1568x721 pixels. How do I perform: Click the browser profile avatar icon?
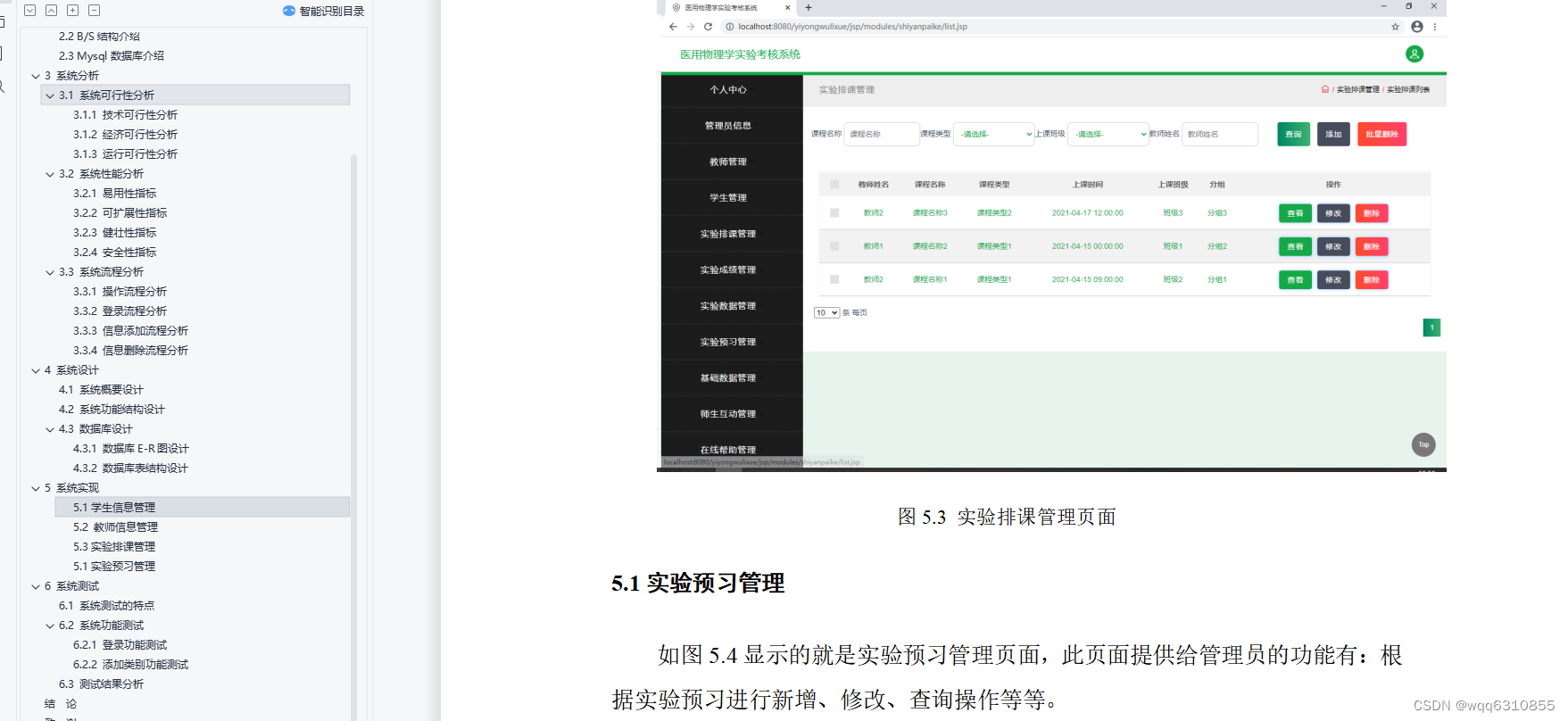pos(1416,27)
